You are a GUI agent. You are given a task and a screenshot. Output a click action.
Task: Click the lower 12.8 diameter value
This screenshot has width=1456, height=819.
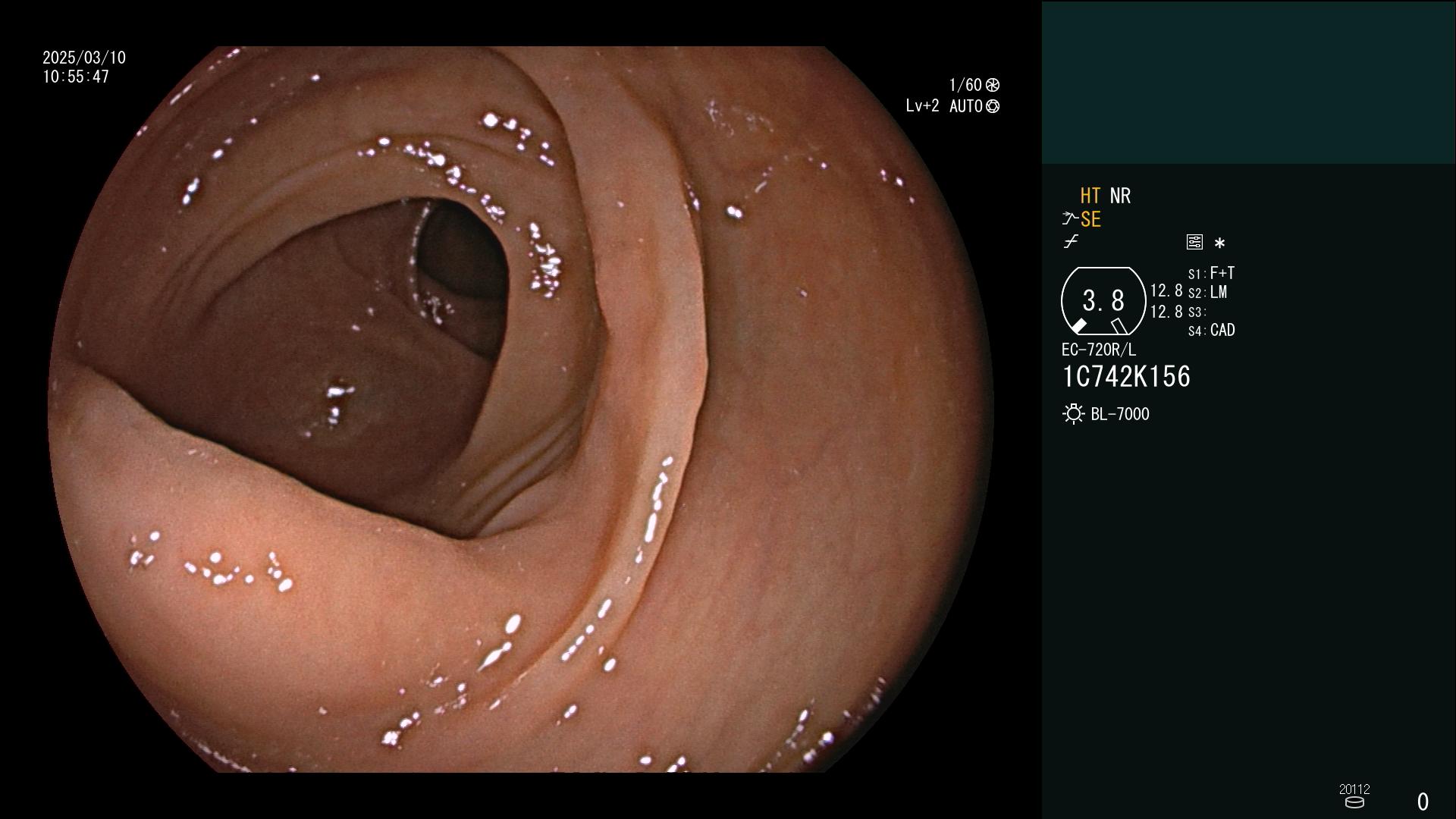(x=1166, y=312)
